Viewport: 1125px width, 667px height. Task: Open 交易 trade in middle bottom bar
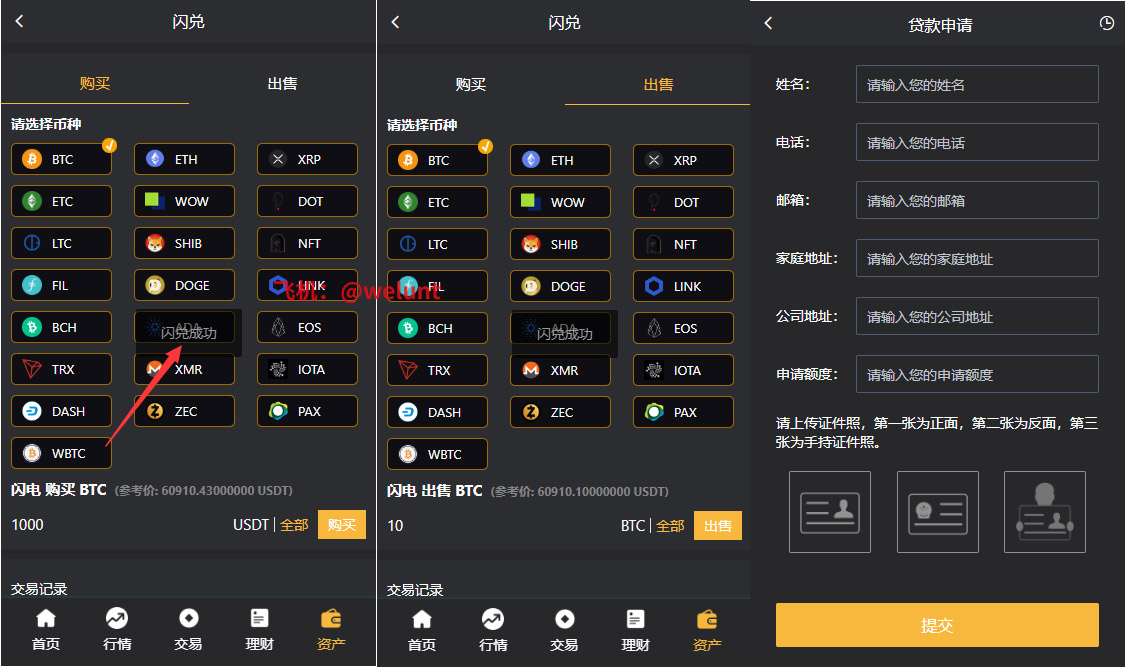pyautogui.click(x=564, y=630)
